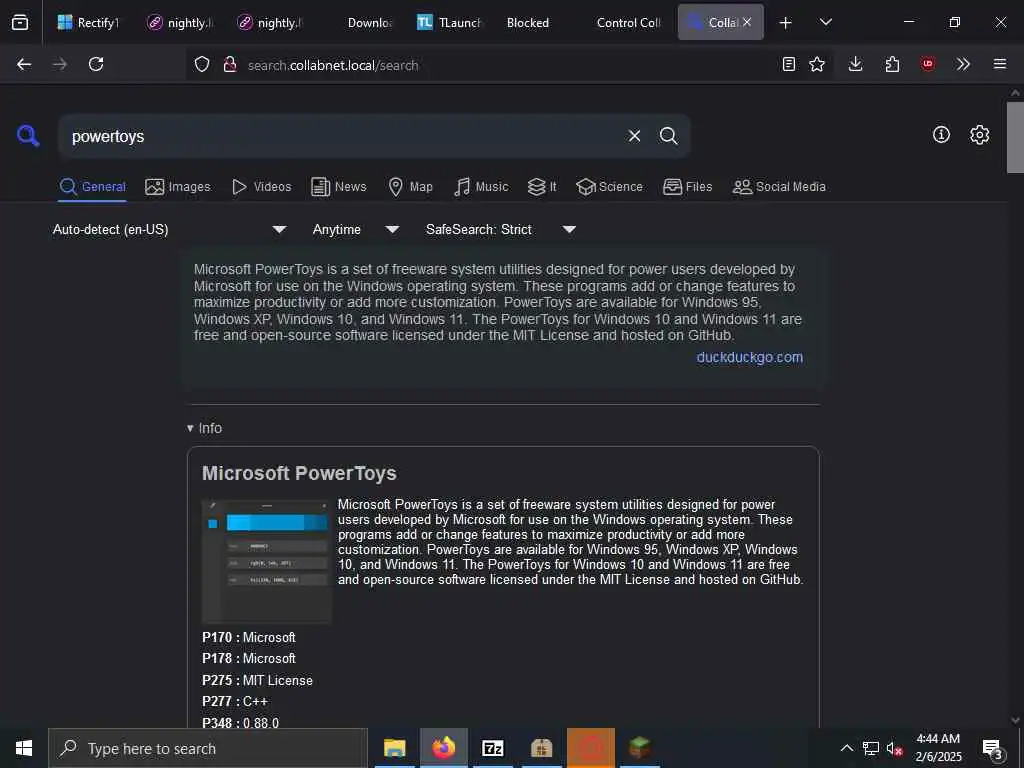The image size is (1024, 768).
Task: Open the clock showing 4:44 AM
Action: click(938, 748)
